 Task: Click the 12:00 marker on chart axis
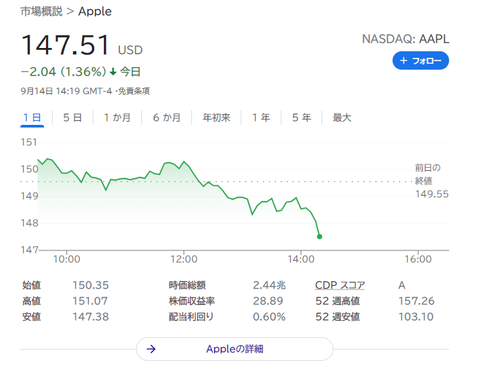pos(184,259)
